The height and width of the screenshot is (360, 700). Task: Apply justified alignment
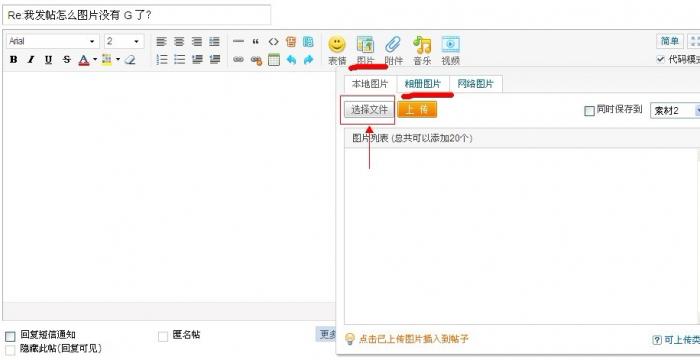(215, 42)
